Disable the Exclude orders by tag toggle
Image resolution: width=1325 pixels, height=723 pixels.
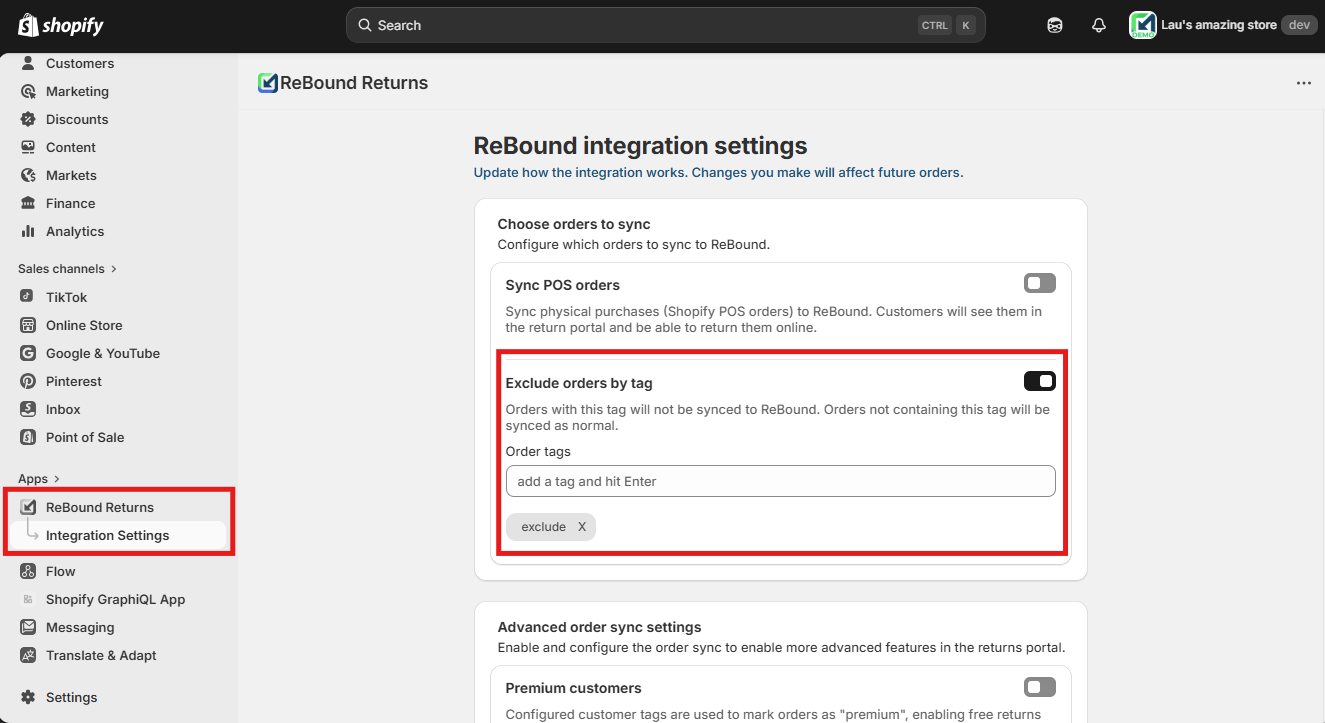coord(1040,381)
